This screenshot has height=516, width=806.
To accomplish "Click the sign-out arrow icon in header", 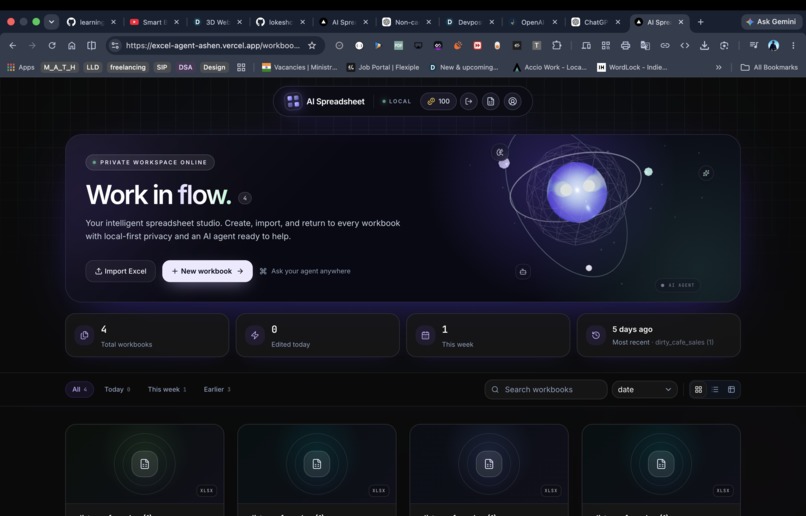I will [468, 101].
